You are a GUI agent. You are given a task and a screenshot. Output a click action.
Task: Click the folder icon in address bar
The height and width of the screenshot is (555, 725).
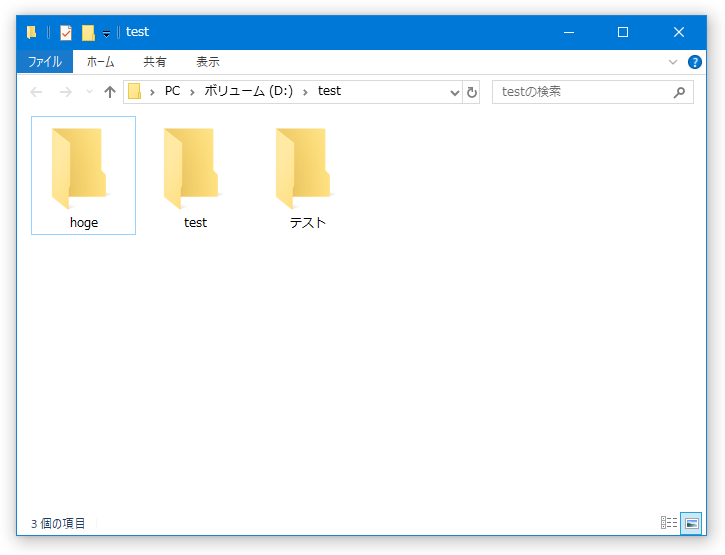(x=135, y=91)
